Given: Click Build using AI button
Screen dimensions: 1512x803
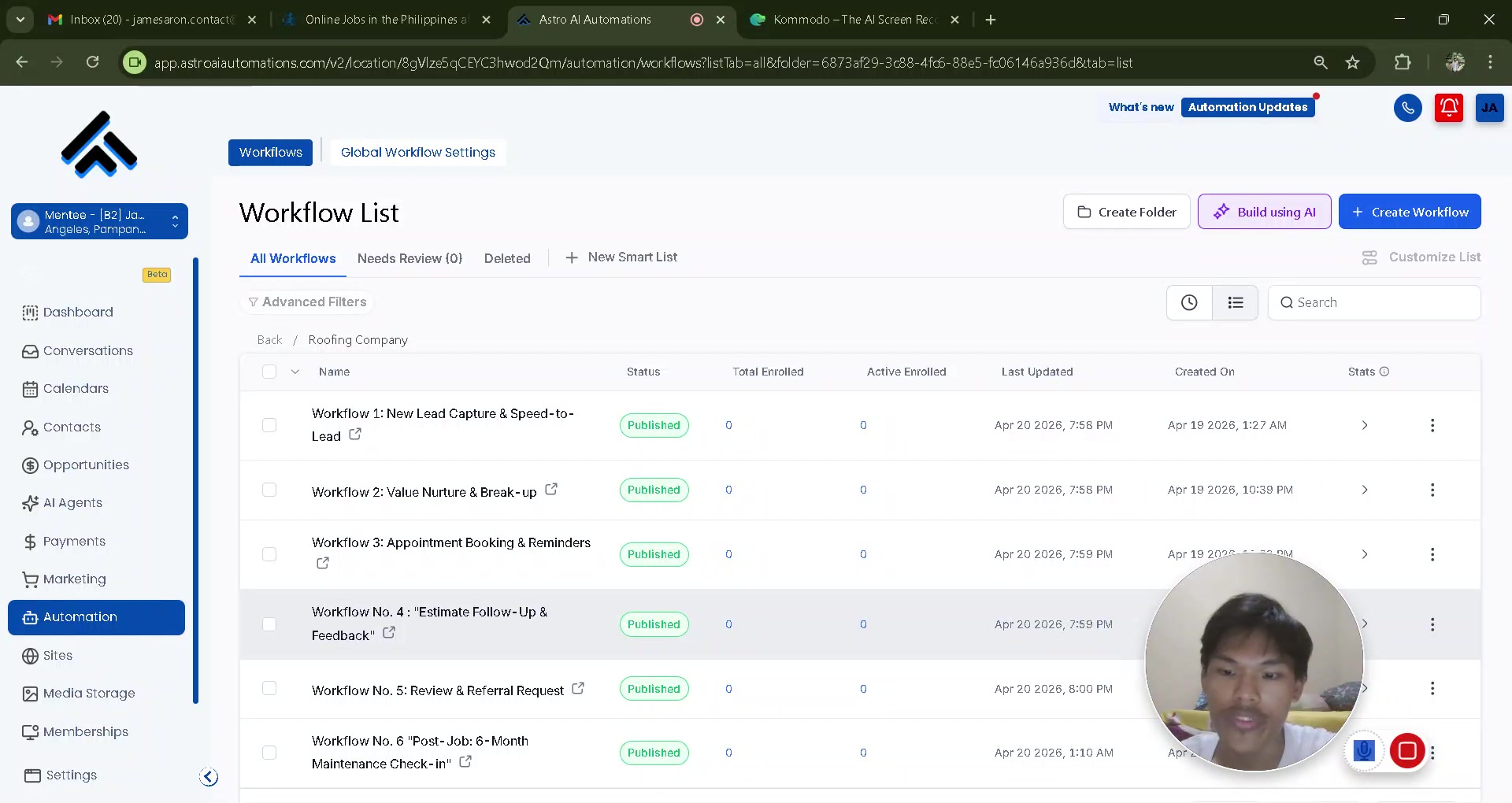Looking at the screenshot, I should tap(1265, 212).
